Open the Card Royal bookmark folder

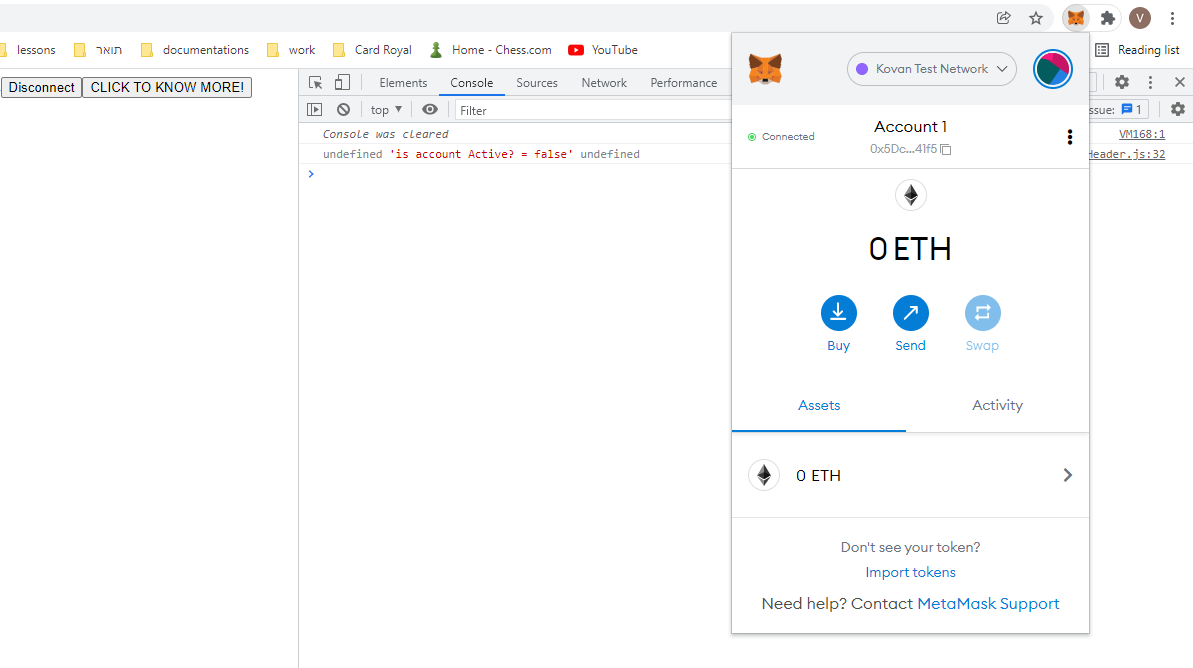pos(372,49)
